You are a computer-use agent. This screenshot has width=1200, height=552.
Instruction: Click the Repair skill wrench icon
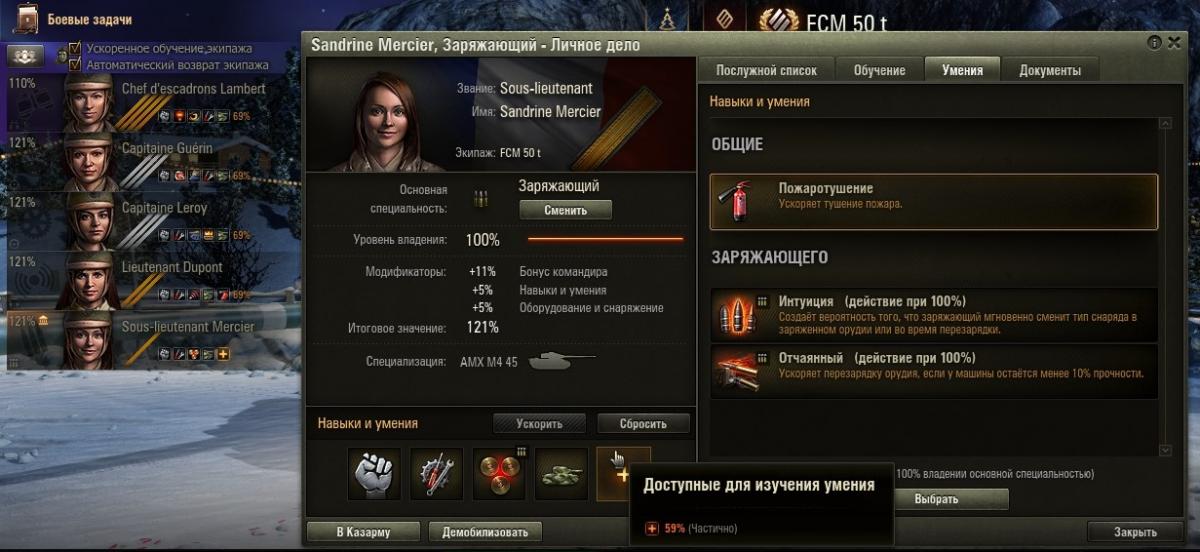coord(437,474)
